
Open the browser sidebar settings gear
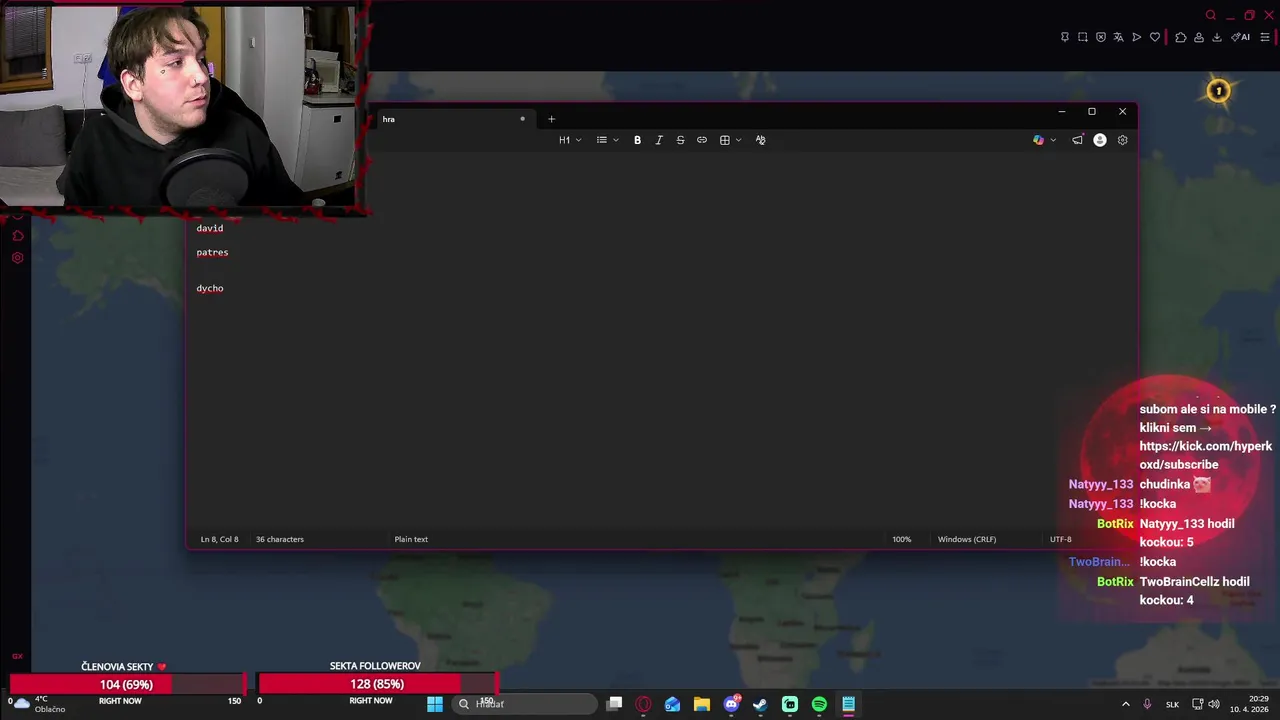click(17, 258)
